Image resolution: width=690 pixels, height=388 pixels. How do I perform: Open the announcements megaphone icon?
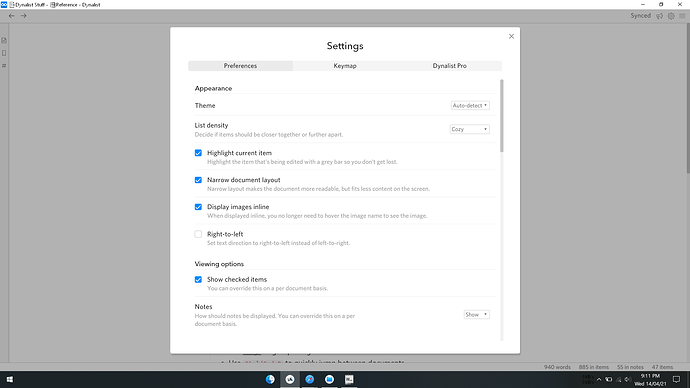tap(659, 16)
